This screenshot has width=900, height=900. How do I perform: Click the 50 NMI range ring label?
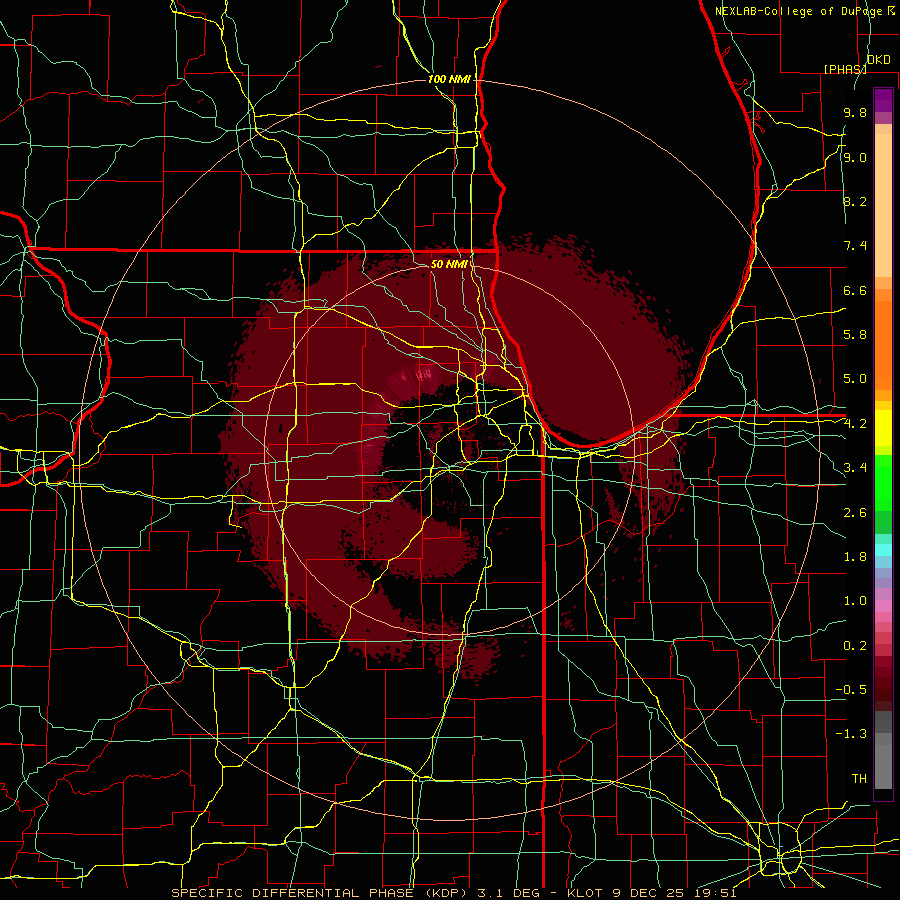(449, 264)
